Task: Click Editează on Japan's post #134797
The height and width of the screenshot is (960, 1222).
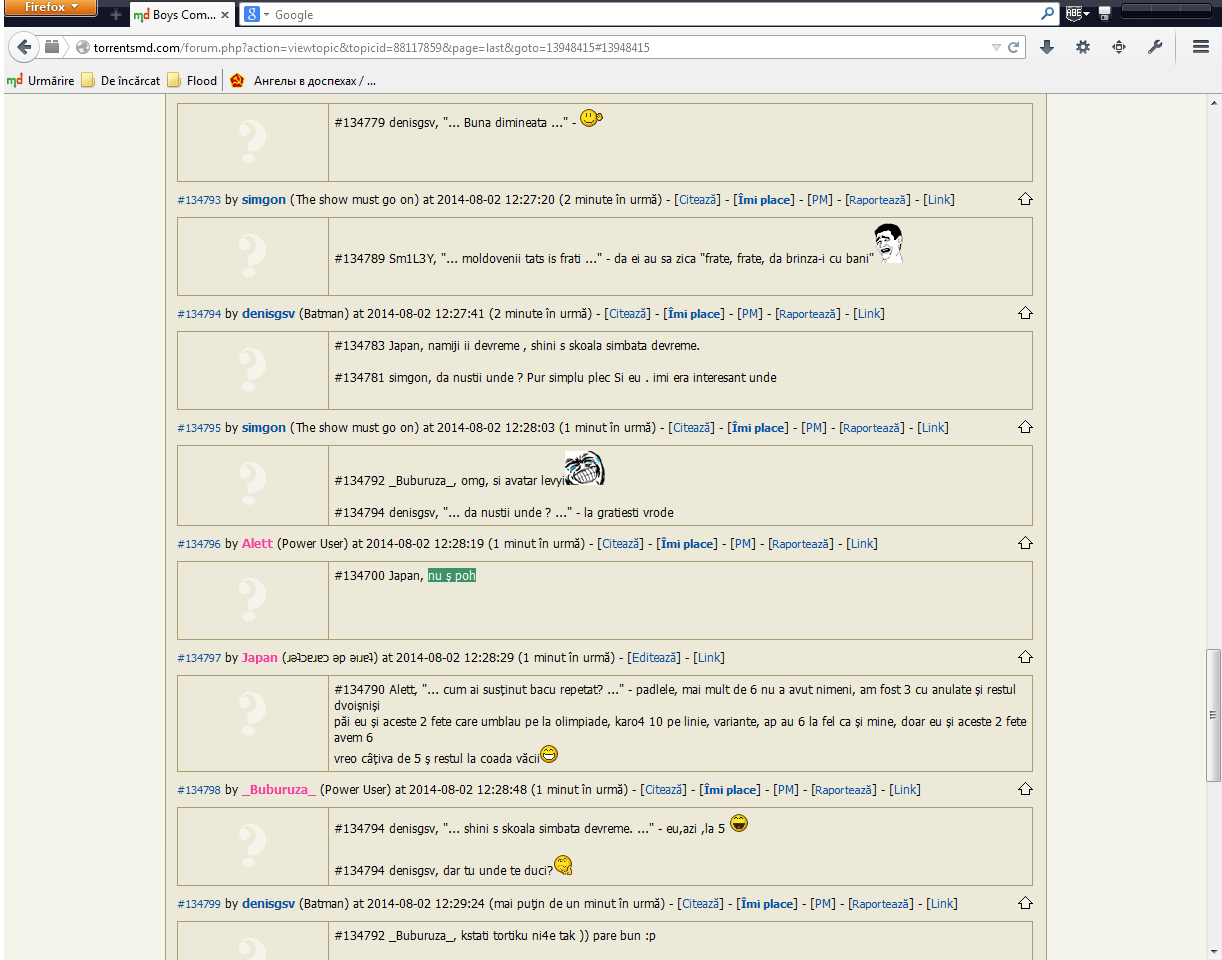Action: (x=654, y=658)
